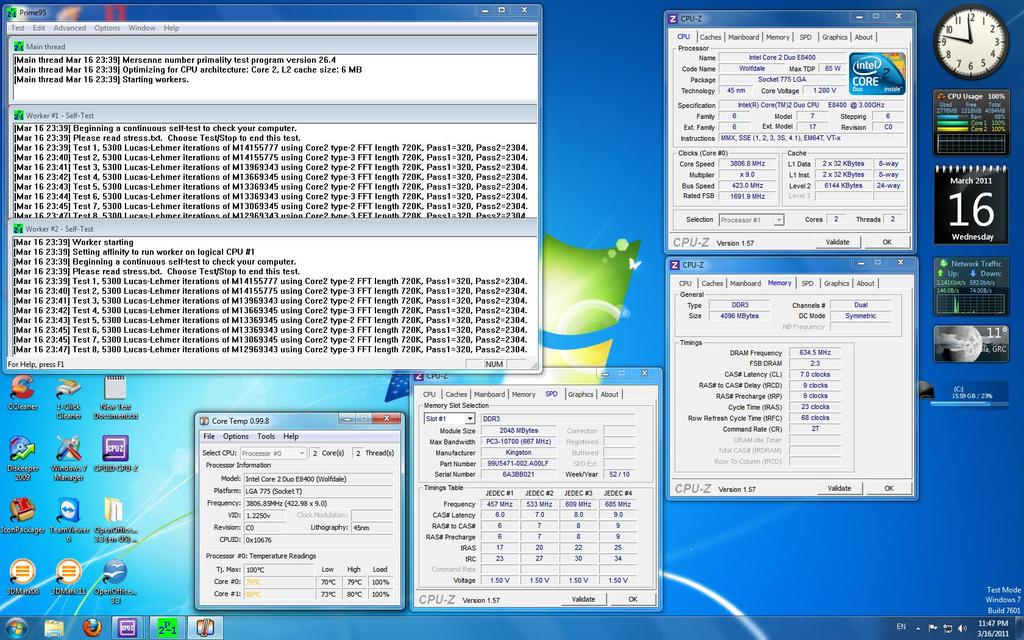Image resolution: width=1024 pixels, height=640 pixels.
Task: Click Validate in the CPU-Z processor window
Action: point(837,242)
